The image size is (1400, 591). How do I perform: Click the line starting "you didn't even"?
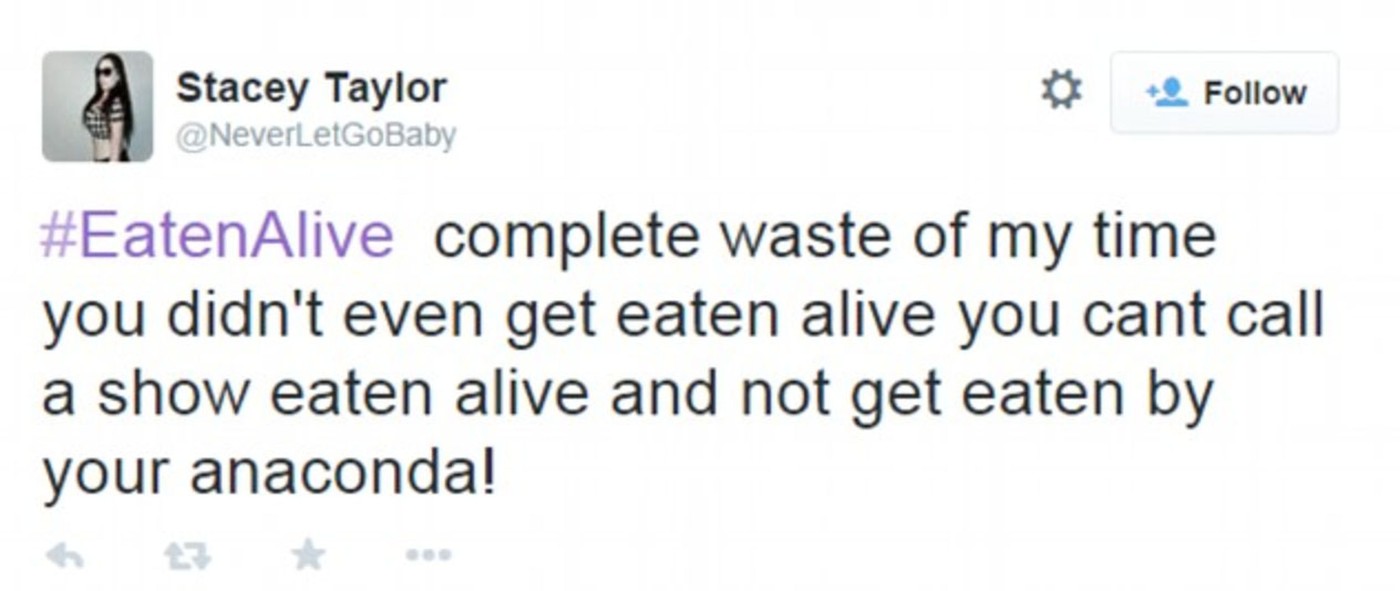(682, 315)
